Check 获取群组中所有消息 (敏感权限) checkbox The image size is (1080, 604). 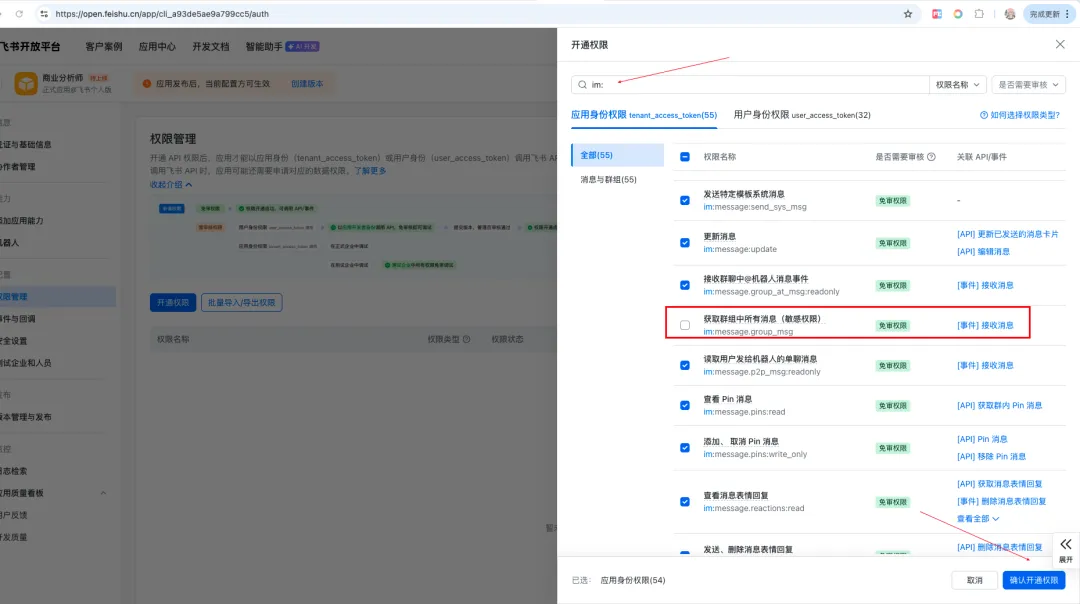(685, 325)
